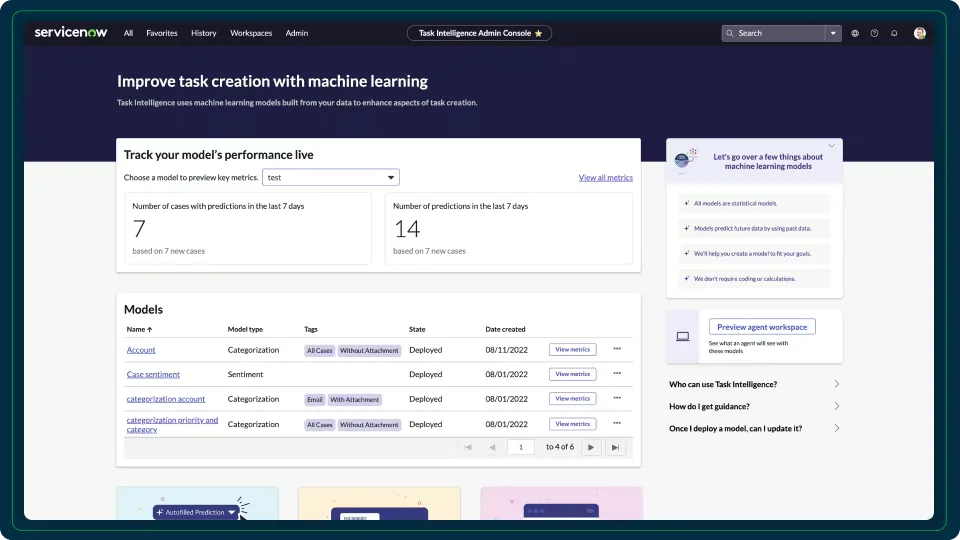Open the notifications bell icon

(x=894, y=33)
